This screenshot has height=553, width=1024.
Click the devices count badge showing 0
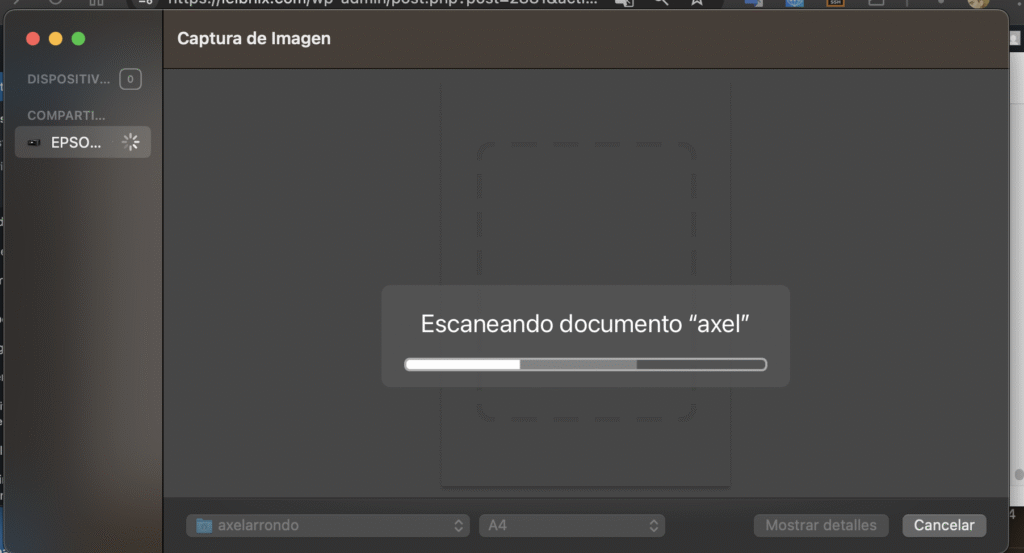130,79
